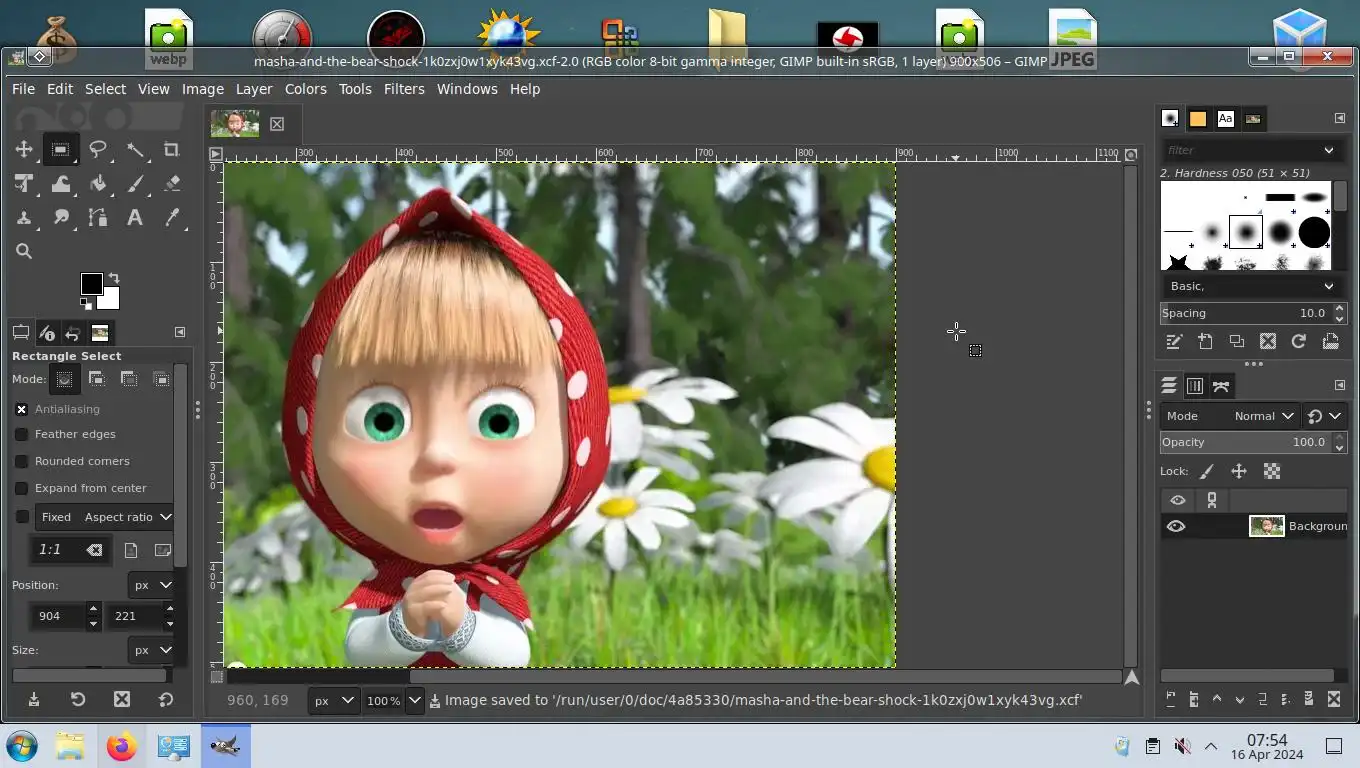
Task: Reset colors to default black and white
Action: 86,303
